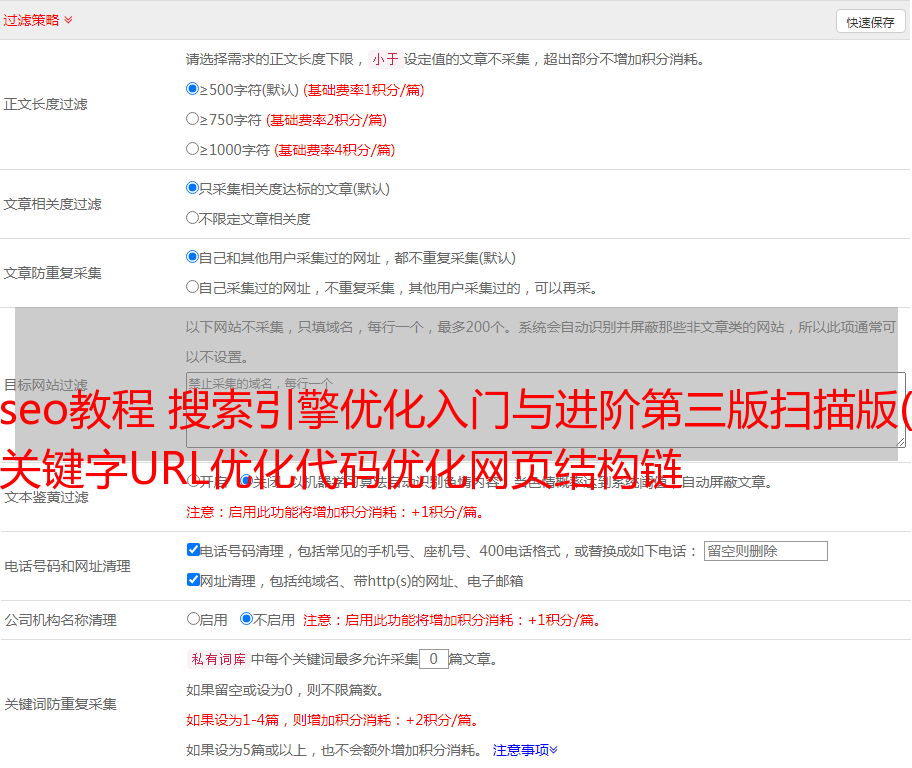
Task: Click the keyword article count input box
Action: tap(433, 659)
